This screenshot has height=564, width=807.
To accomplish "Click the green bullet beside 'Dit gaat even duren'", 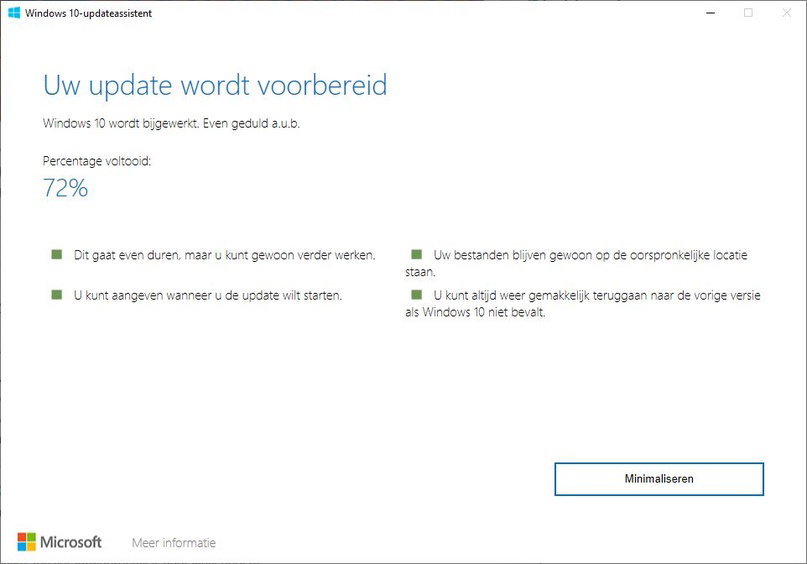I will tap(57, 254).
